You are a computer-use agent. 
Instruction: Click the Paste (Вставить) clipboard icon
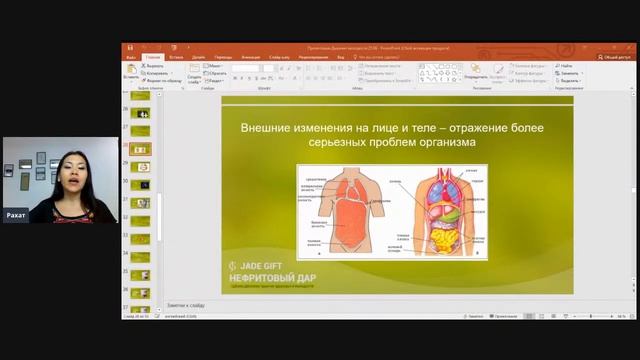tap(131, 69)
